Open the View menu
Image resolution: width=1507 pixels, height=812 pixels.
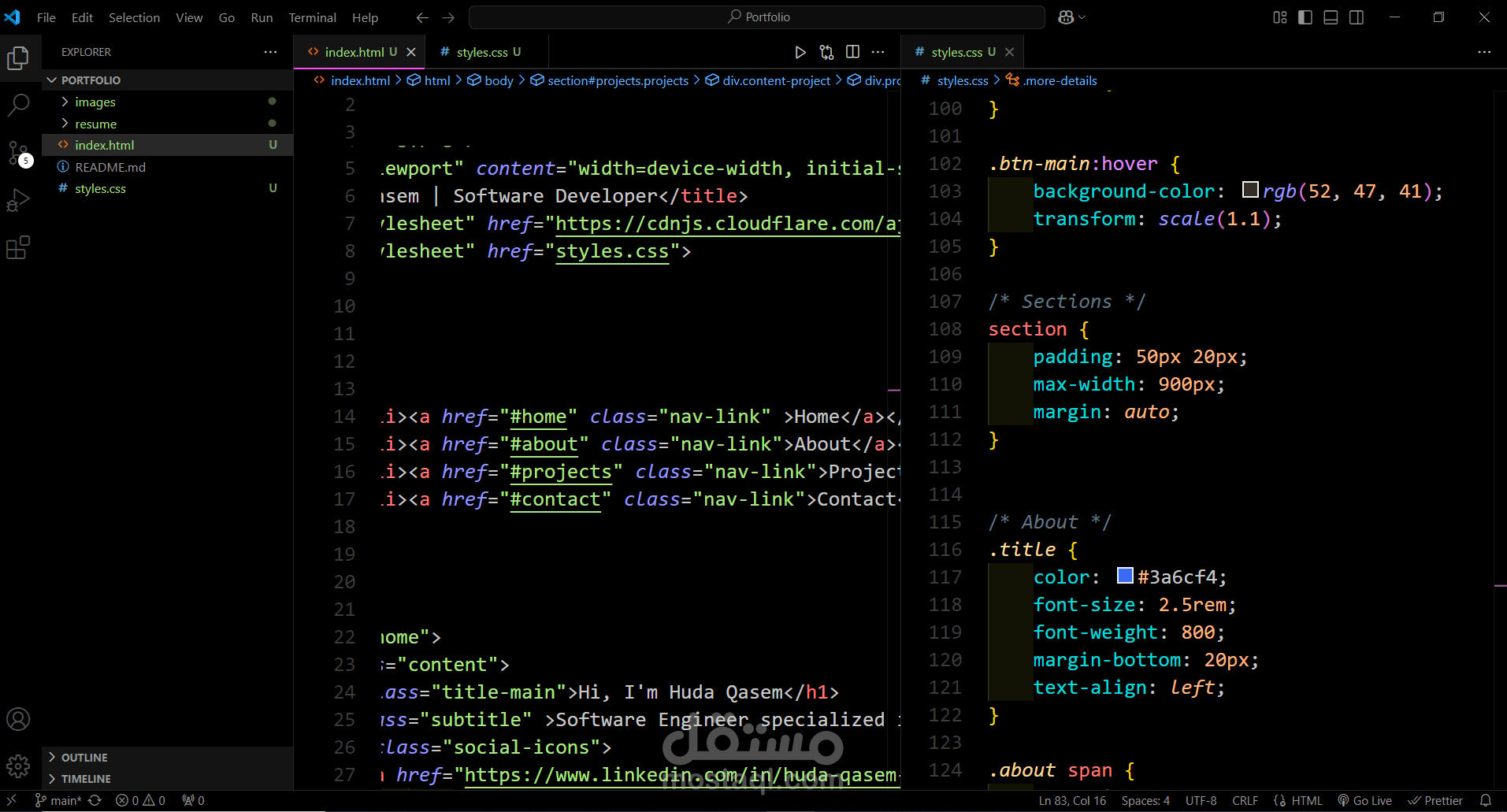(x=189, y=17)
